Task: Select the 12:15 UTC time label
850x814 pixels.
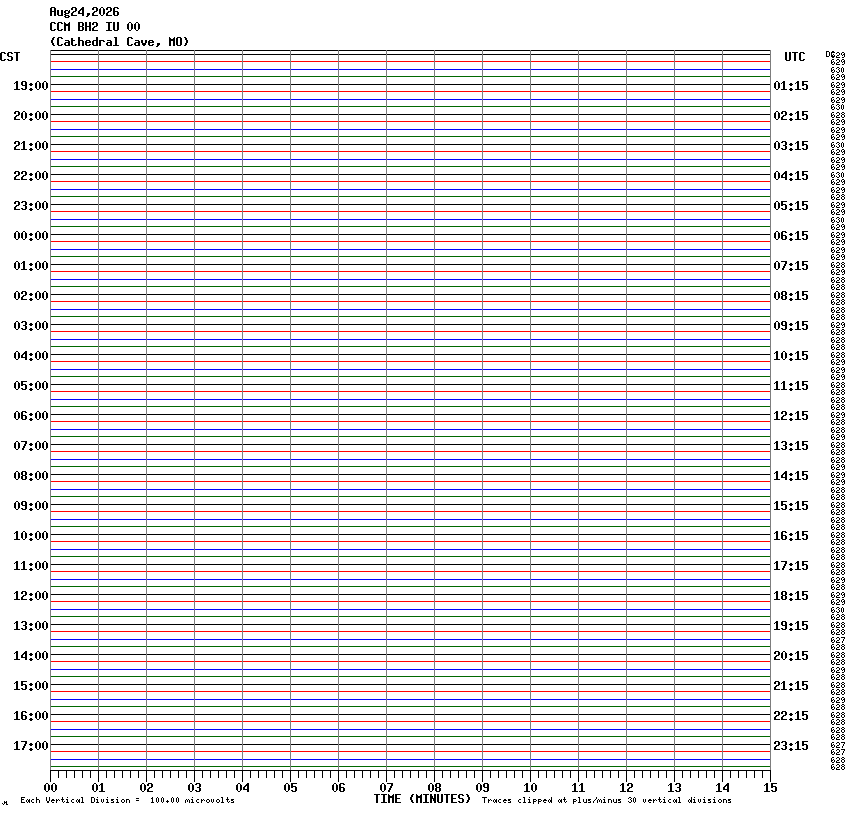Action: click(791, 416)
